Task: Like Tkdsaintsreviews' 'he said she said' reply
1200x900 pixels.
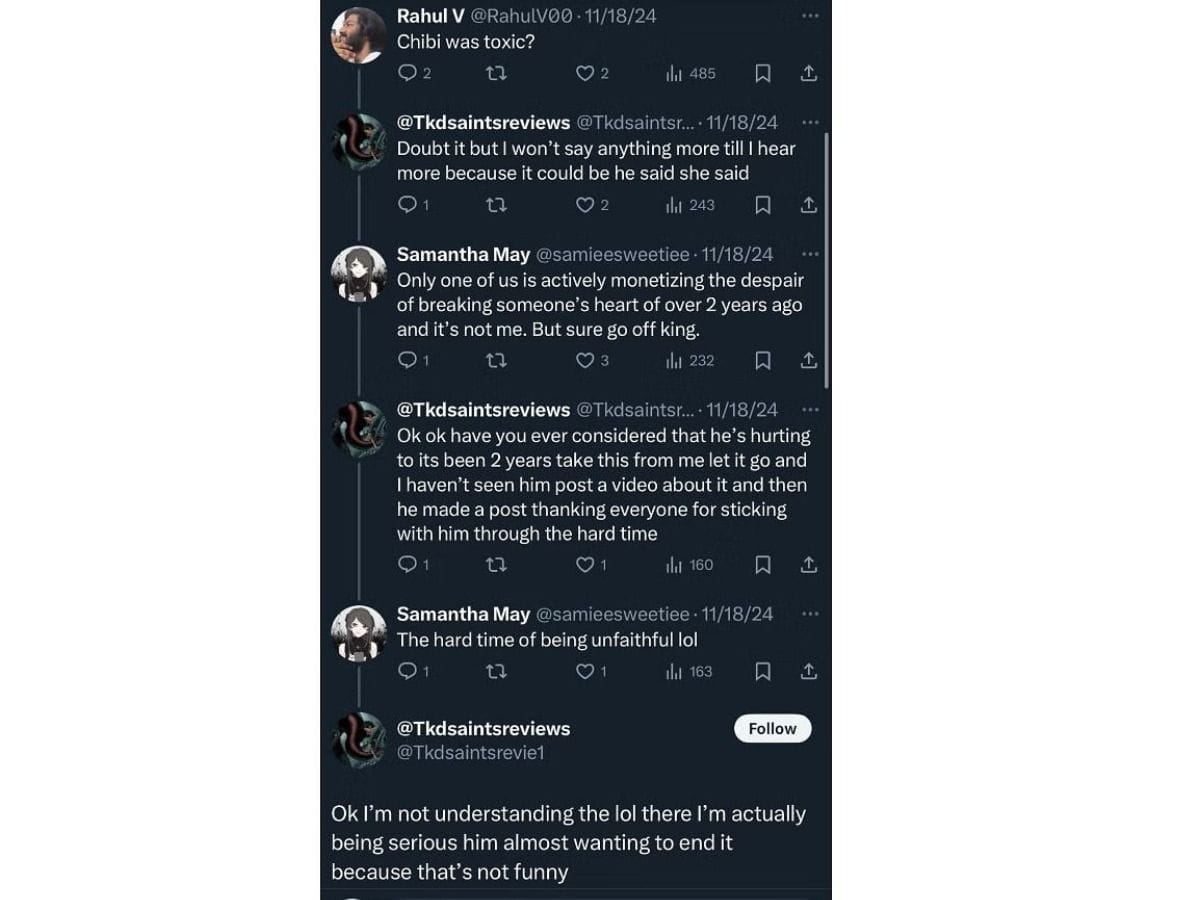Action: click(586, 204)
